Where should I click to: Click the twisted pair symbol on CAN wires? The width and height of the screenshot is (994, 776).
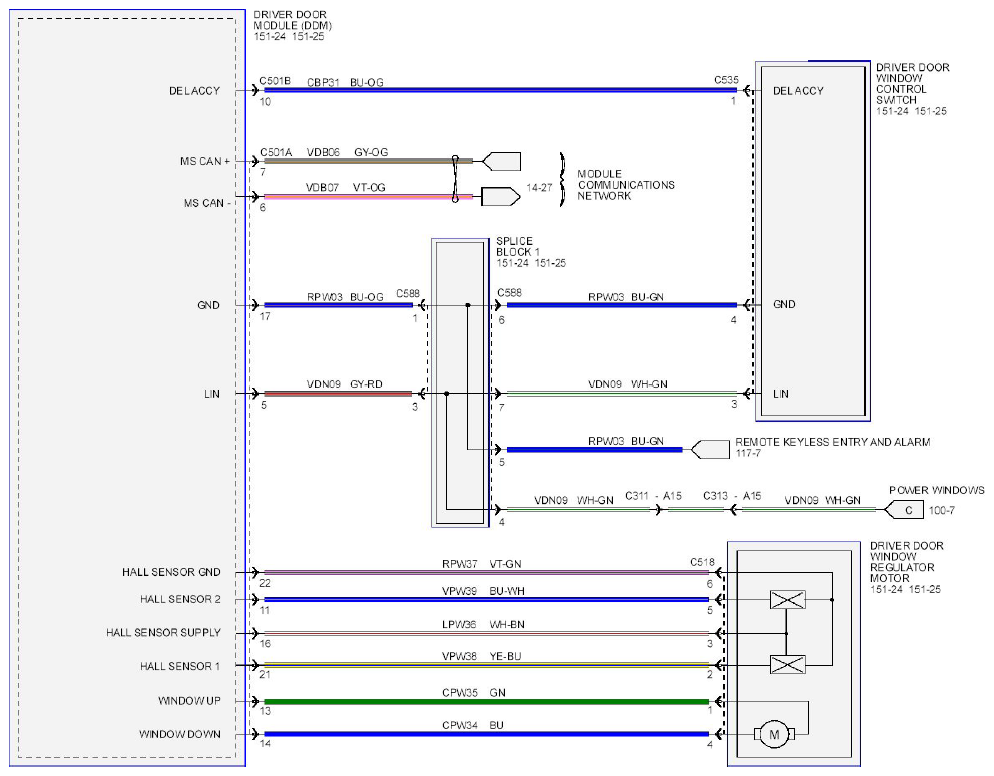[455, 179]
